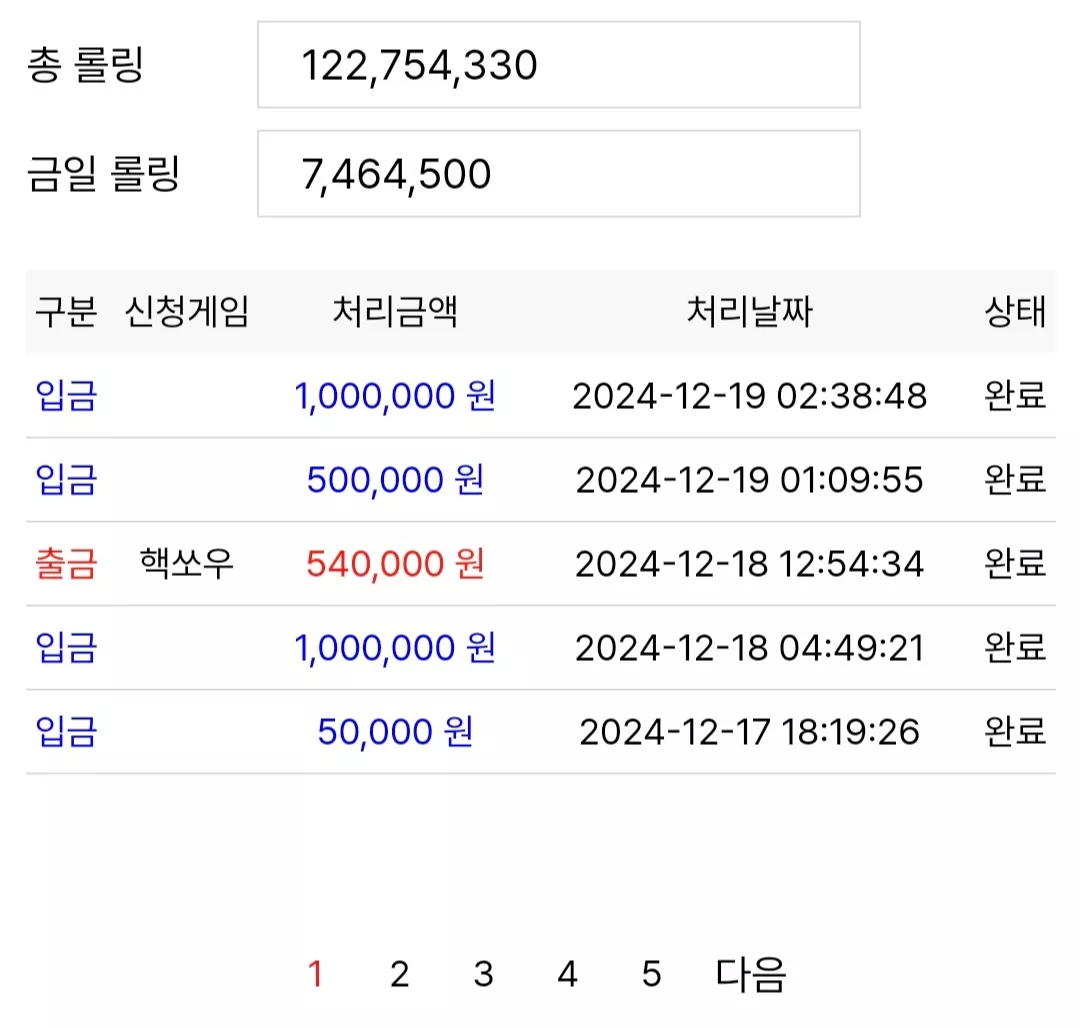Image resolution: width=1080 pixels, height=1028 pixels.
Task: Go to page 3
Action: coord(484,974)
